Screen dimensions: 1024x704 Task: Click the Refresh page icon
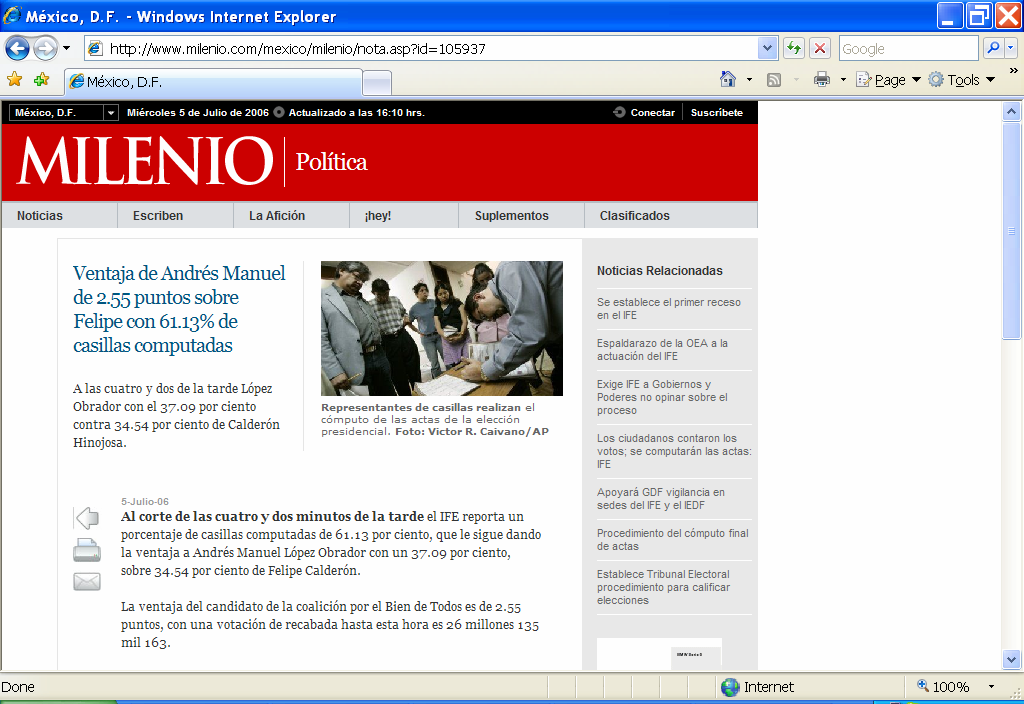click(x=793, y=48)
